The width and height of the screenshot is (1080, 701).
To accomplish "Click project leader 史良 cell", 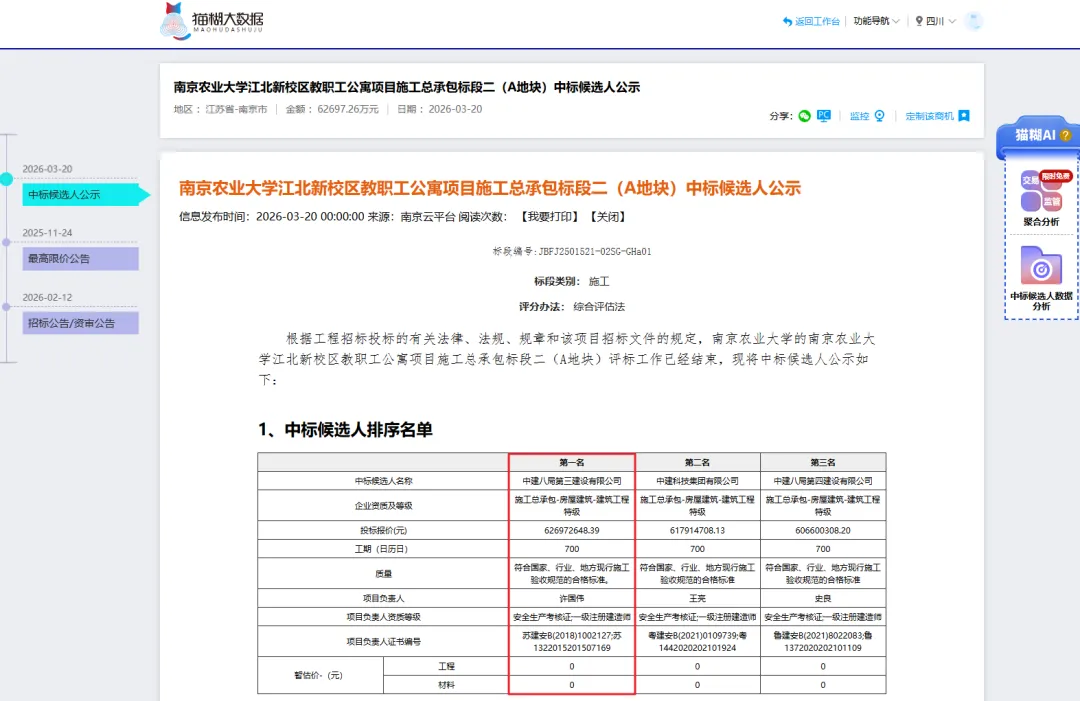I will [822, 598].
